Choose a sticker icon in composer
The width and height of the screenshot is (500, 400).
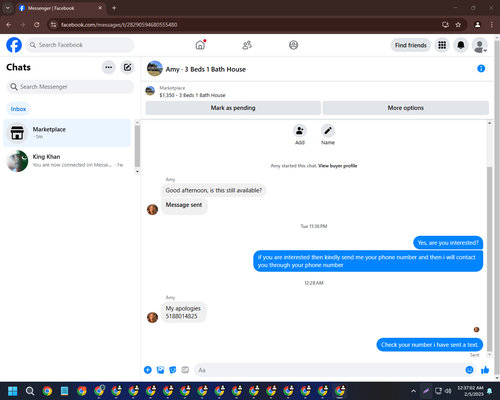pyautogui.click(x=173, y=370)
